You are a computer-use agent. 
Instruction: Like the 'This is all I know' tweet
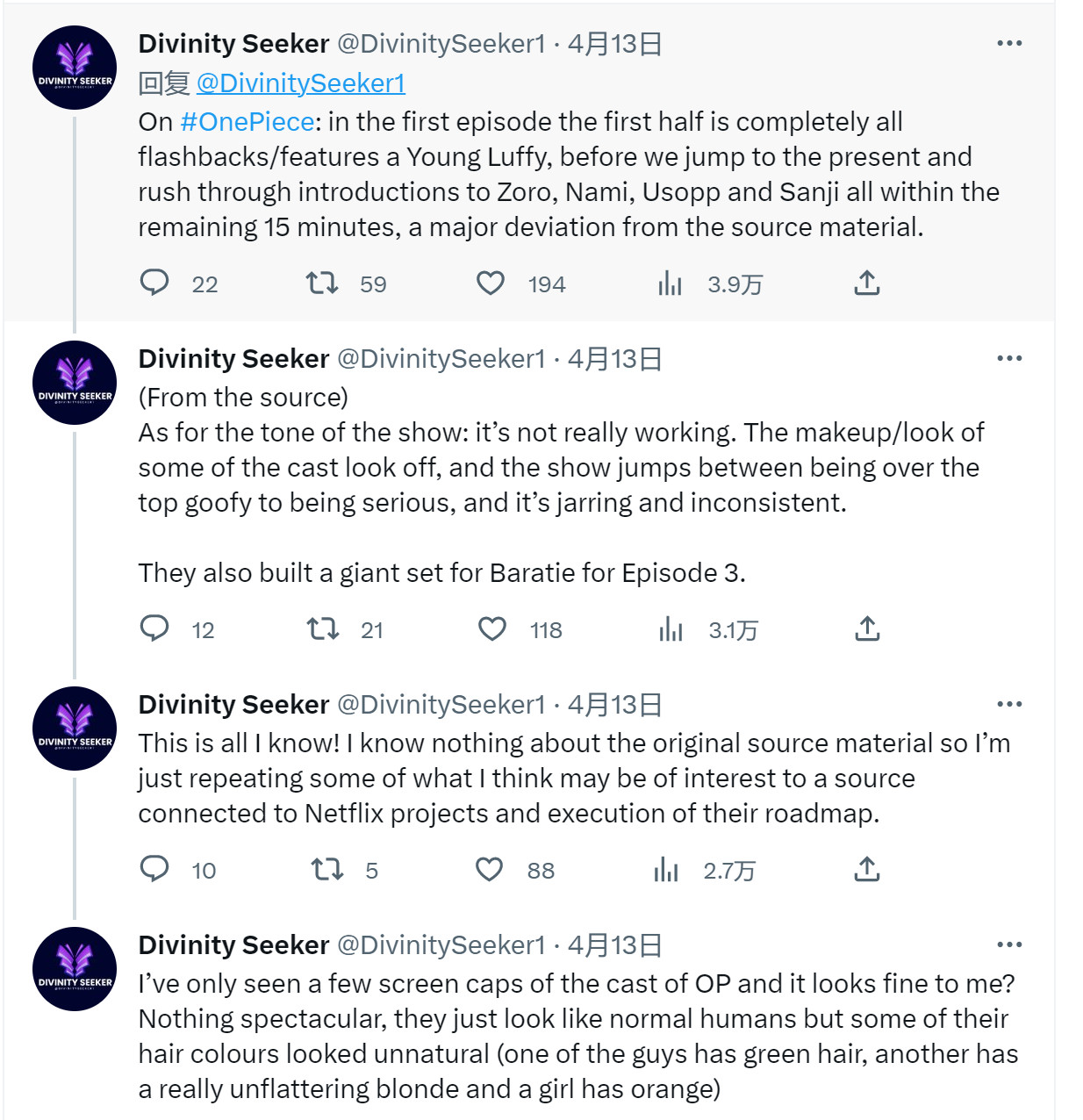pyautogui.click(x=490, y=869)
